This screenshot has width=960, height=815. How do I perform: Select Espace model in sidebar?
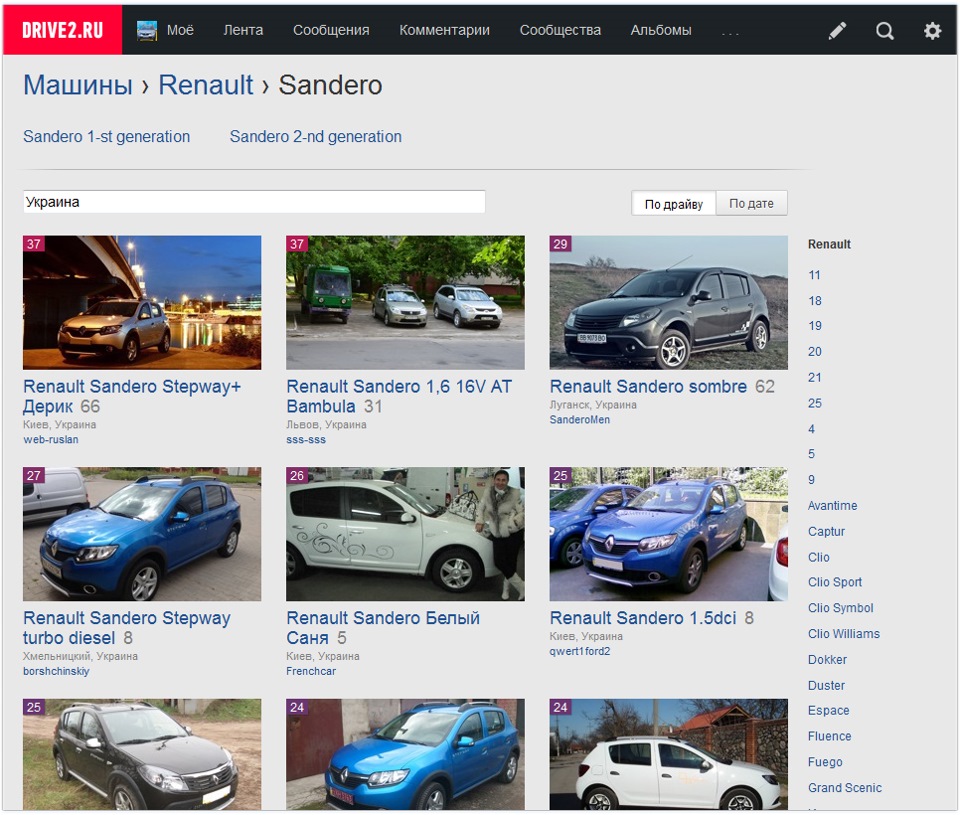coord(828,710)
